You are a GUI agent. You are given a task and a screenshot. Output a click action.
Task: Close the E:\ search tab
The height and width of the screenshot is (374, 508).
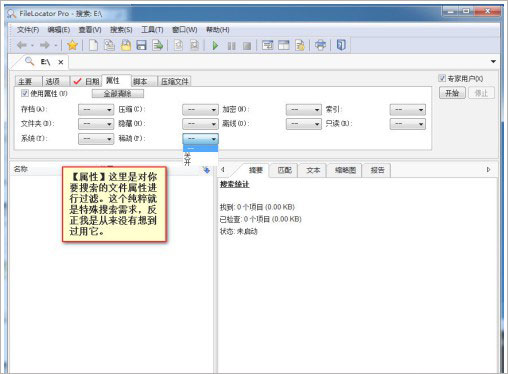(61, 62)
